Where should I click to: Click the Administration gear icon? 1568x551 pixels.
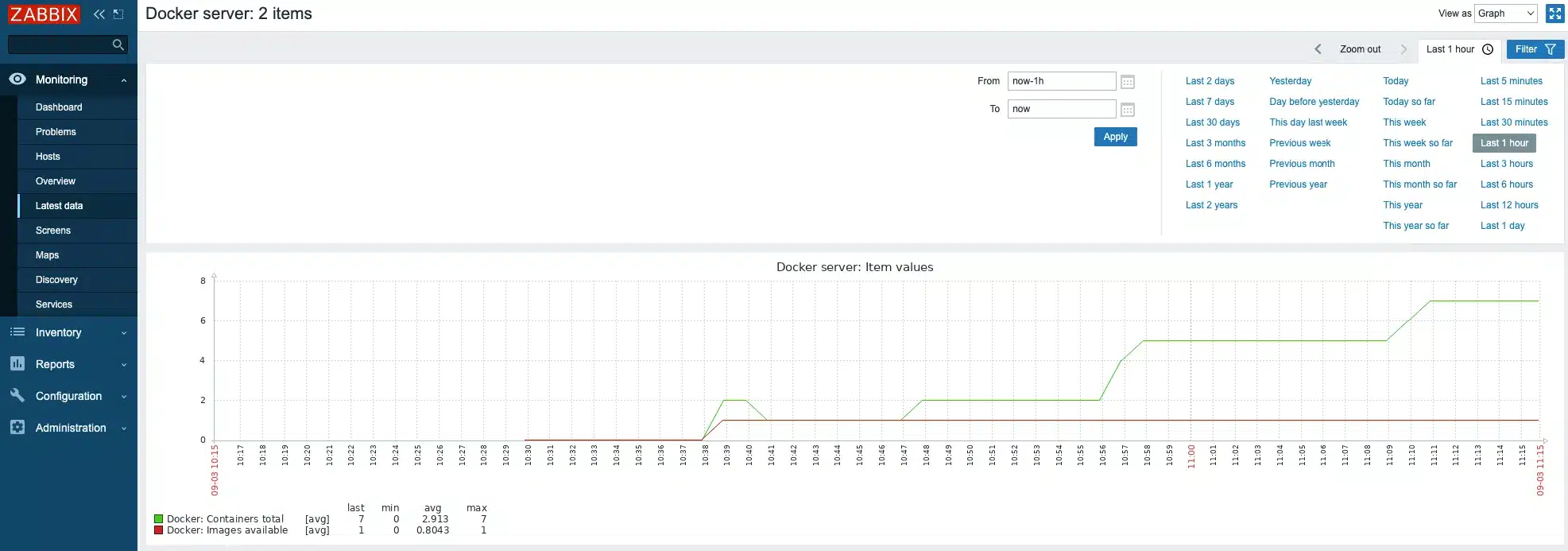[x=17, y=427]
